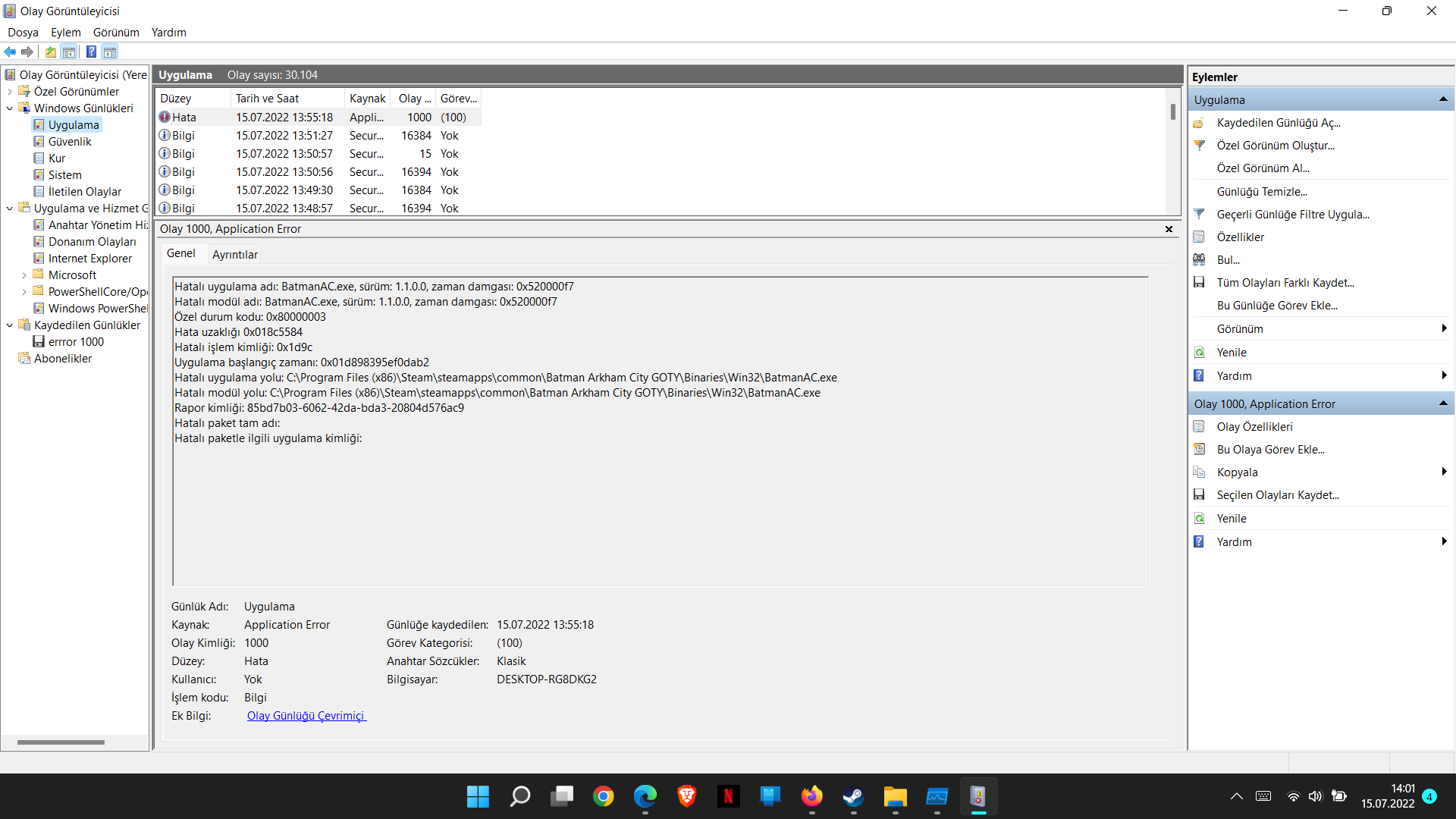Image resolution: width=1456 pixels, height=819 pixels.
Task: Open the Kopyala submenu arrow
Action: 1444,472
